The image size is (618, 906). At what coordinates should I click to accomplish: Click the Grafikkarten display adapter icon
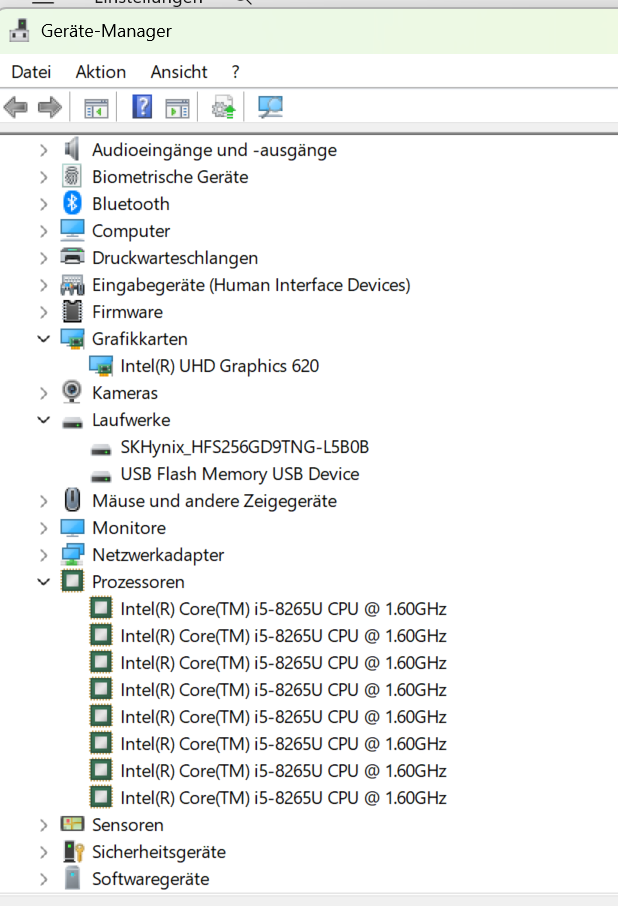click(x=72, y=339)
